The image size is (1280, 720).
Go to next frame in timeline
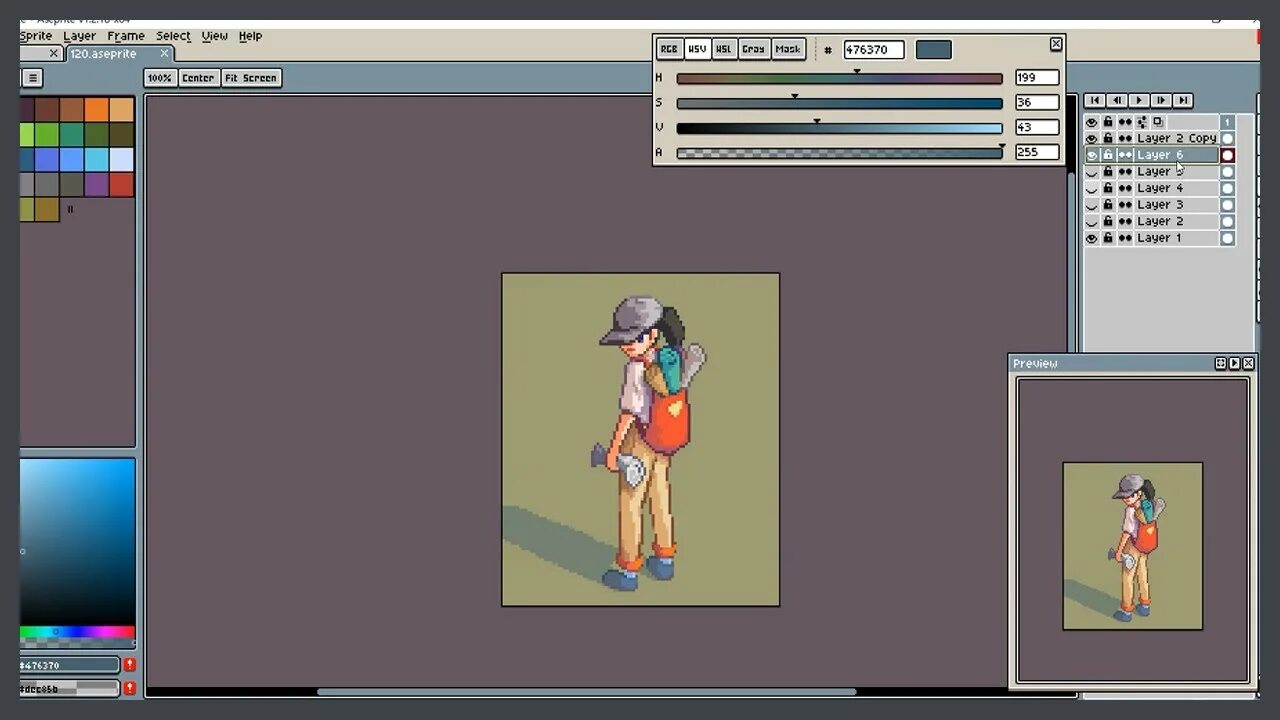coord(1161,100)
